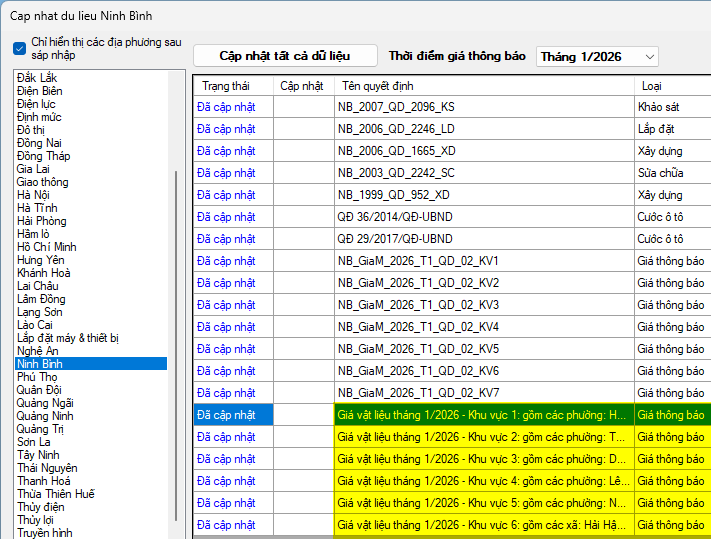Select the yellow 'Khu vực 3' material price row
This screenshot has width=711, height=539.
click(482, 459)
